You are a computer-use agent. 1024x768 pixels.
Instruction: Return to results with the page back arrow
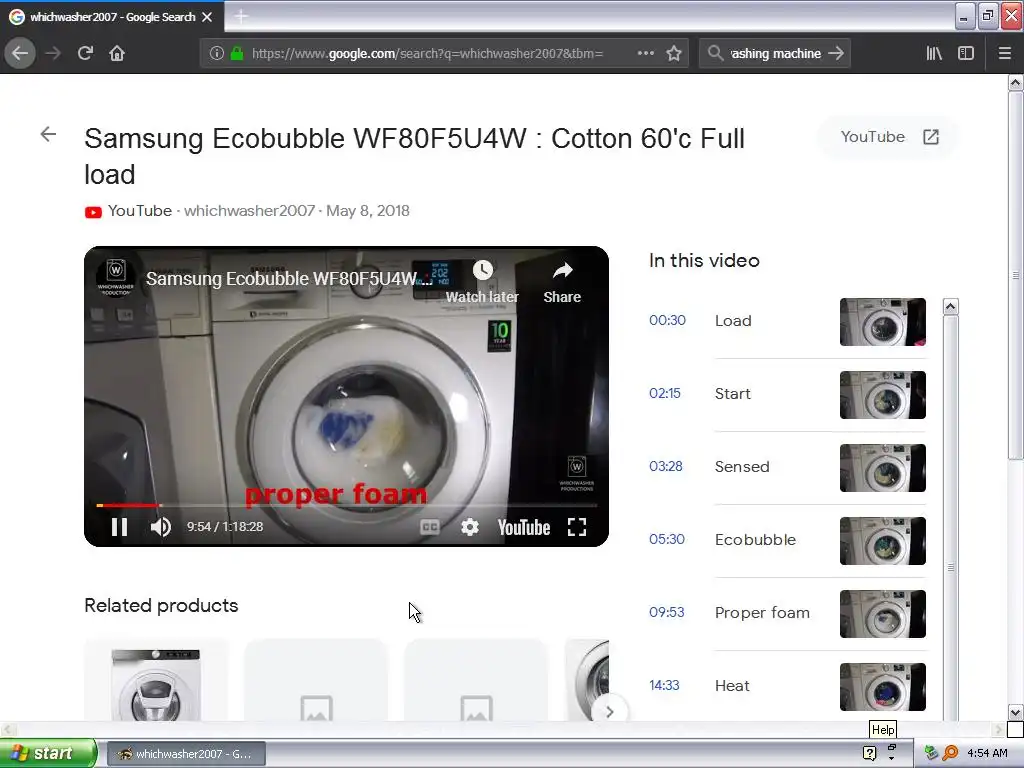[x=48, y=135]
